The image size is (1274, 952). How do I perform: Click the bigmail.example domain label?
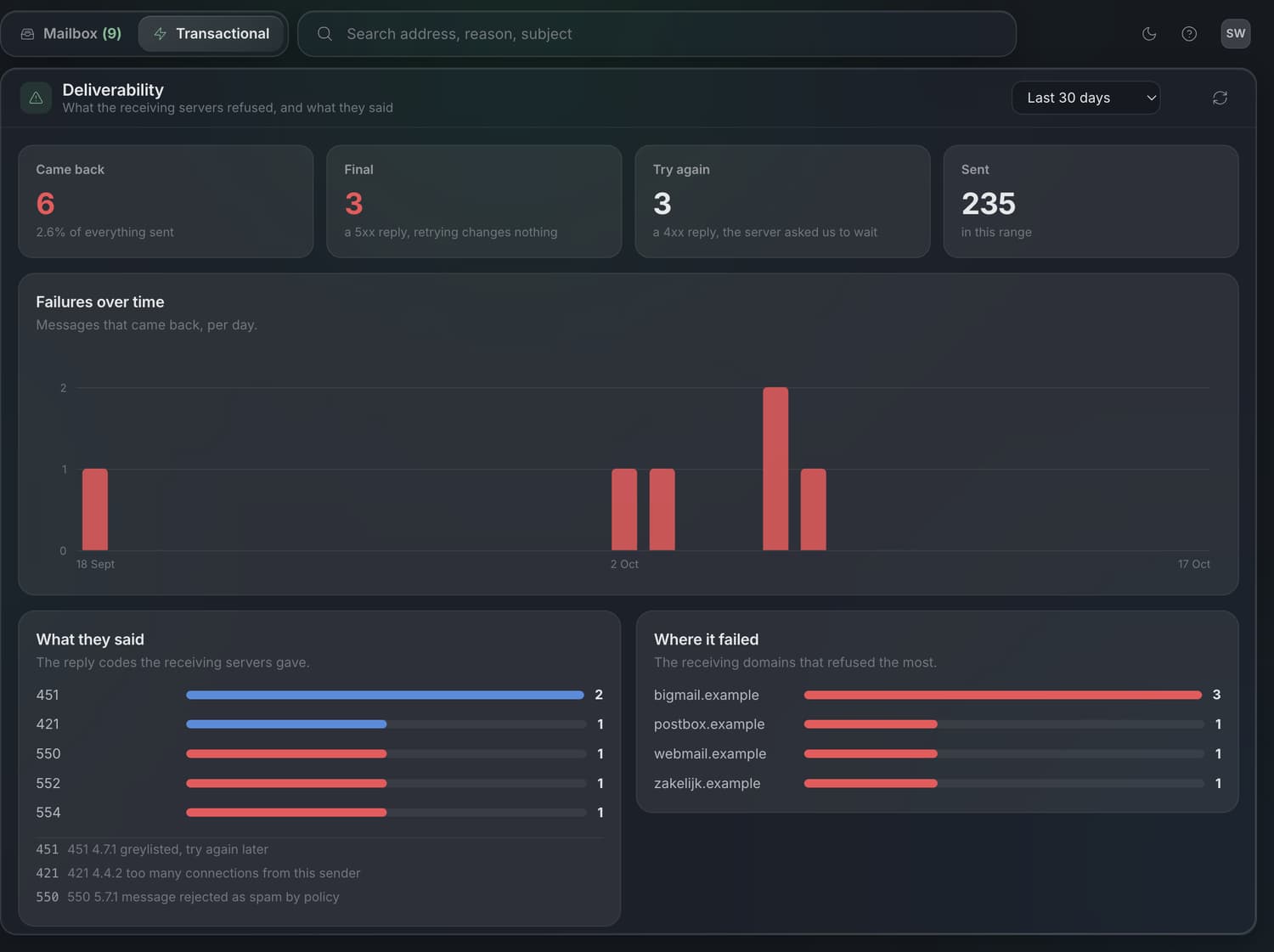(x=707, y=695)
